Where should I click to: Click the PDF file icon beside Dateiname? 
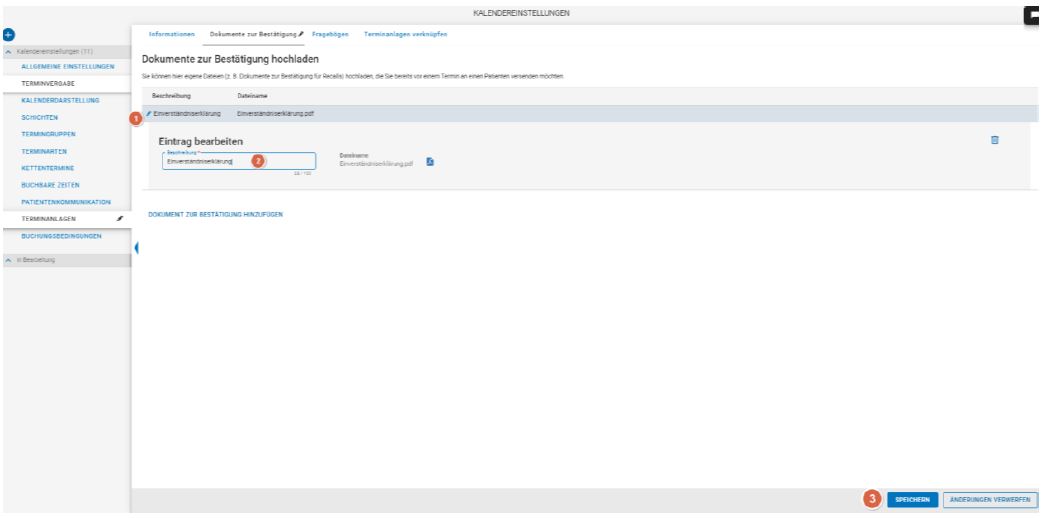[x=429, y=162]
